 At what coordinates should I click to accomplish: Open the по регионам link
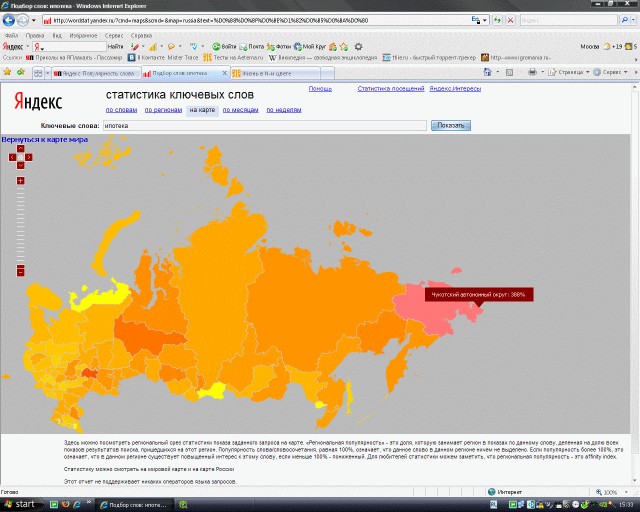(163, 110)
